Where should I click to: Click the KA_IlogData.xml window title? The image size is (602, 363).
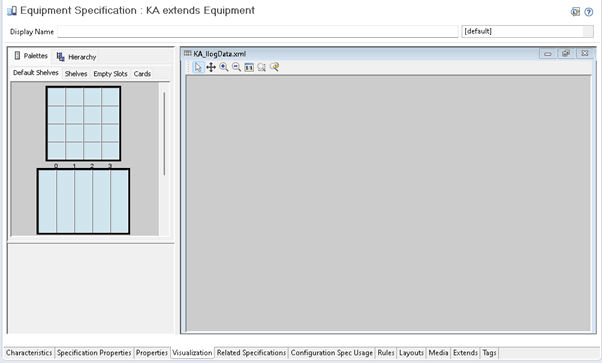point(220,54)
